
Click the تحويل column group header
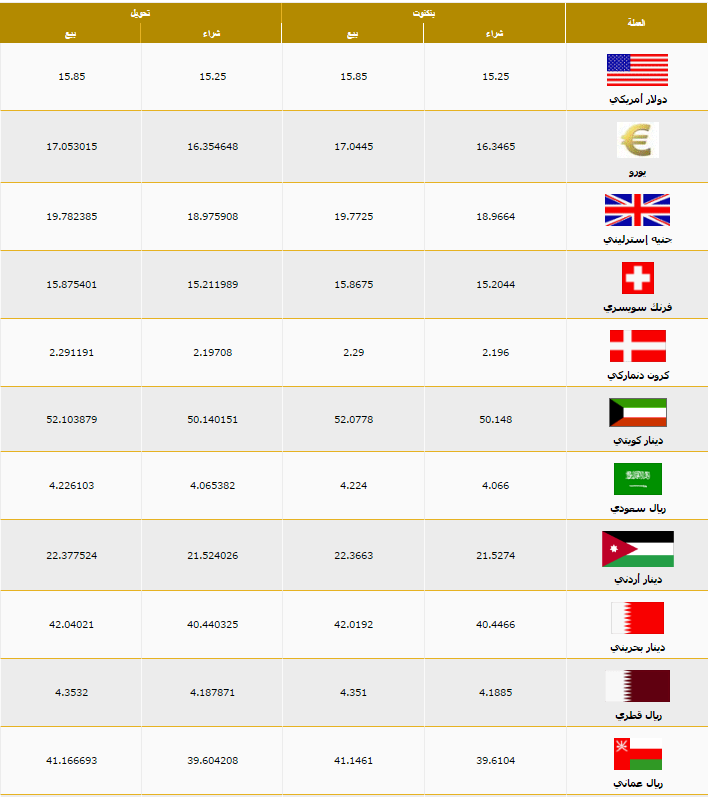(x=140, y=13)
